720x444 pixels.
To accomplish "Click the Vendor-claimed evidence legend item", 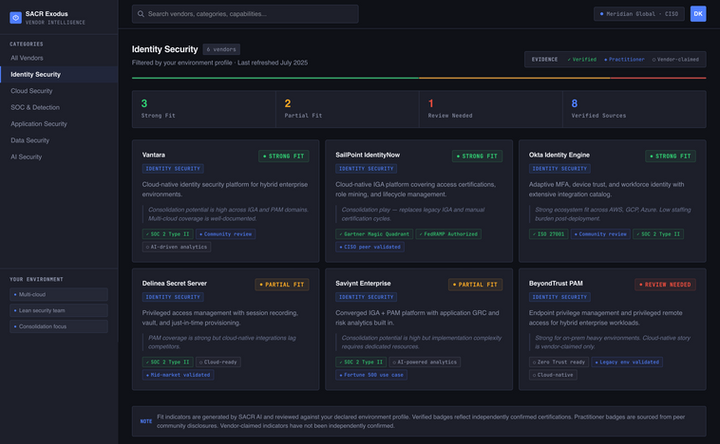I will pyautogui.click(x=675, y=60).
